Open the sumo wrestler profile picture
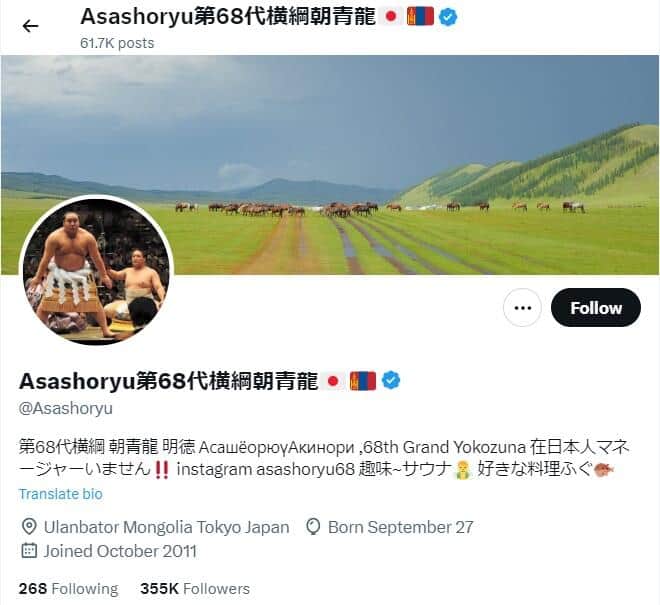 tap(96, 271)
